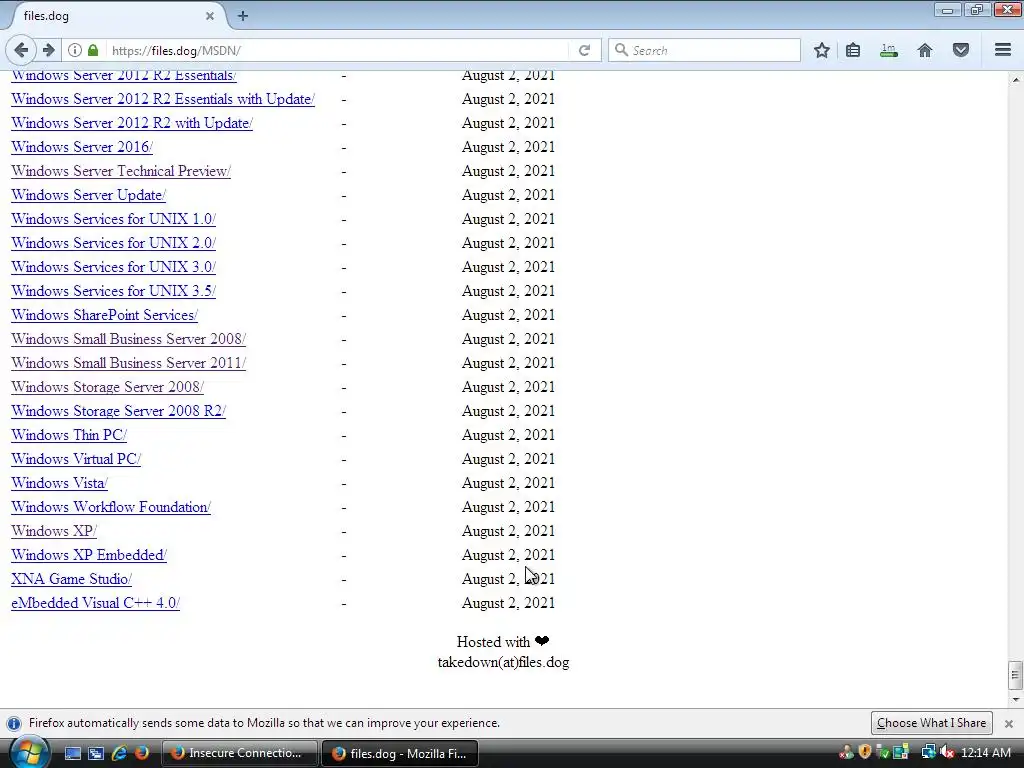Open Windows Services for UNIX 2.0

pyautogui.click(x=113, y=243)
